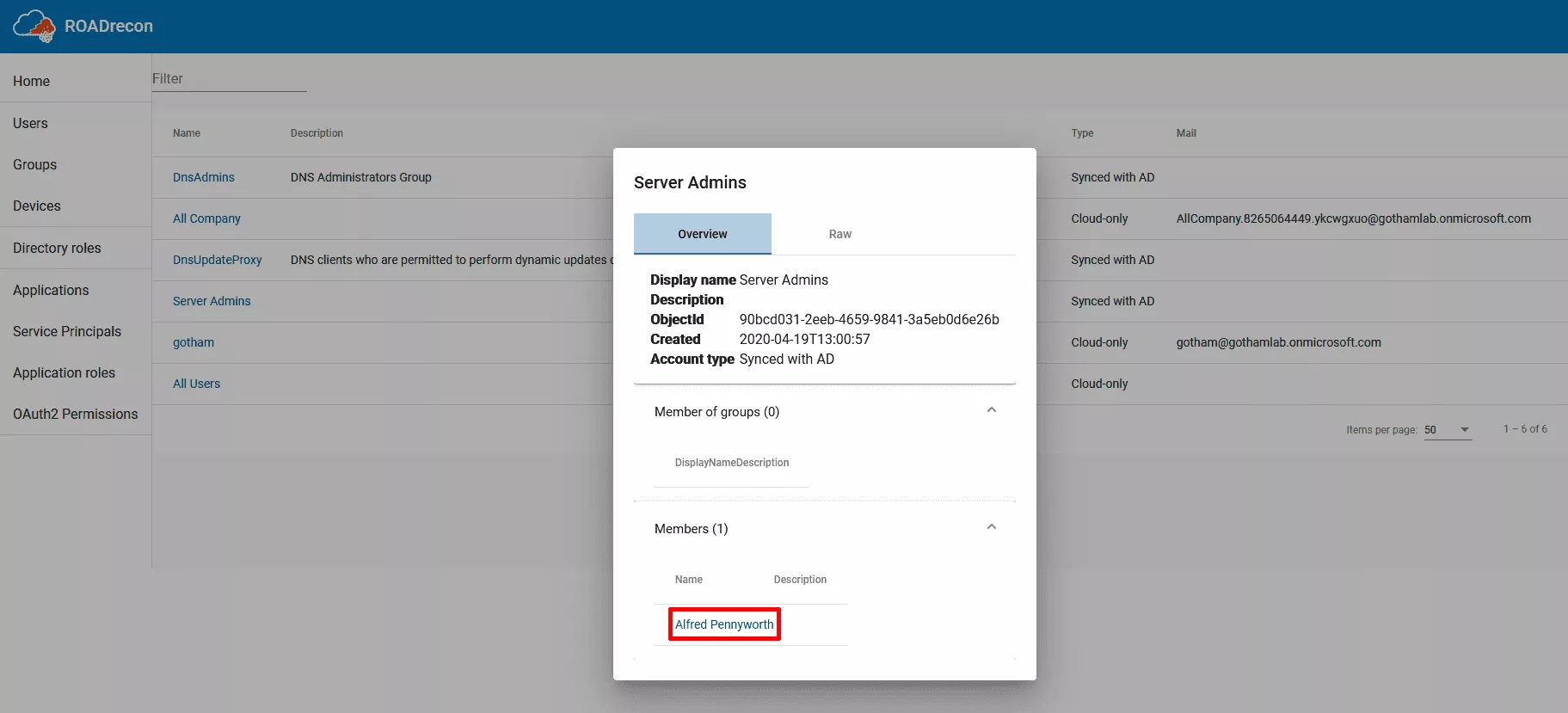
Task: Click the Account type value Synced with AD
Action: [787, 359]
